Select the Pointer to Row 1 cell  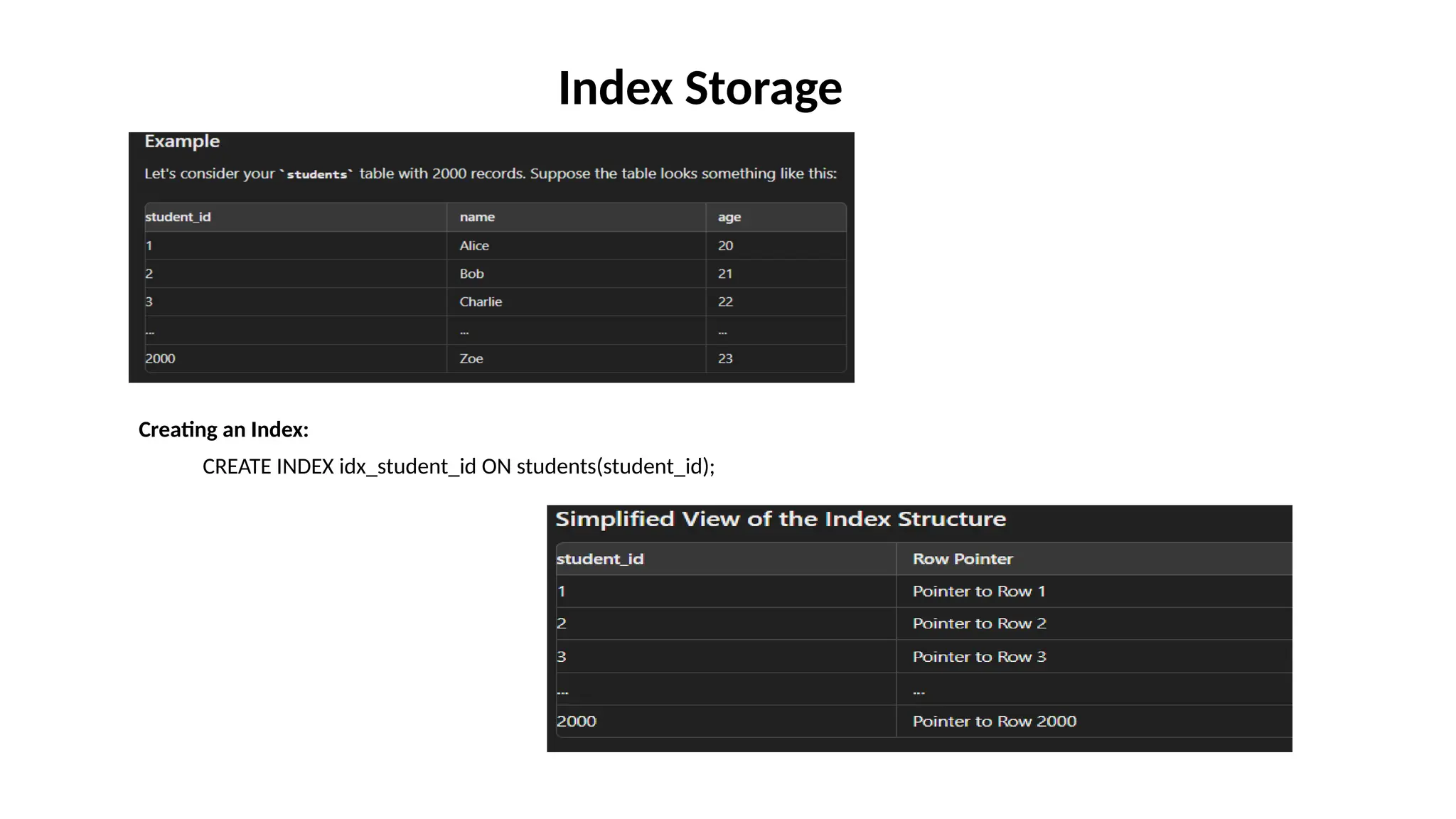(x=979, y=591)
